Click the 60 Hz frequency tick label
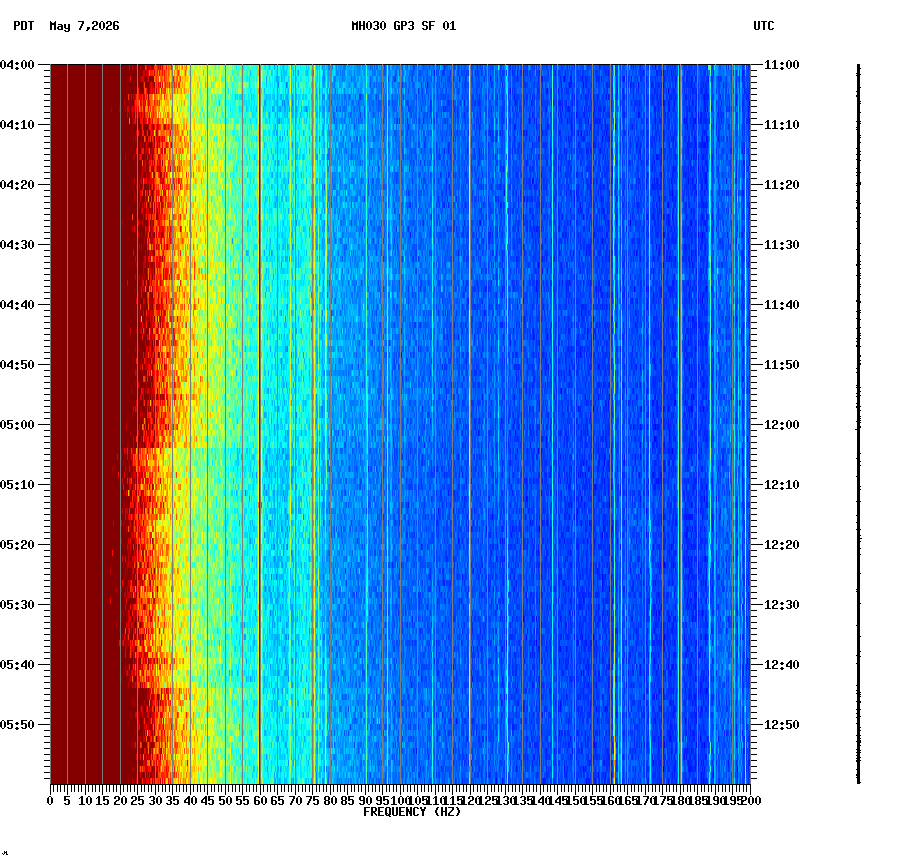Screen dimensions: 902x864 [260, 801]
